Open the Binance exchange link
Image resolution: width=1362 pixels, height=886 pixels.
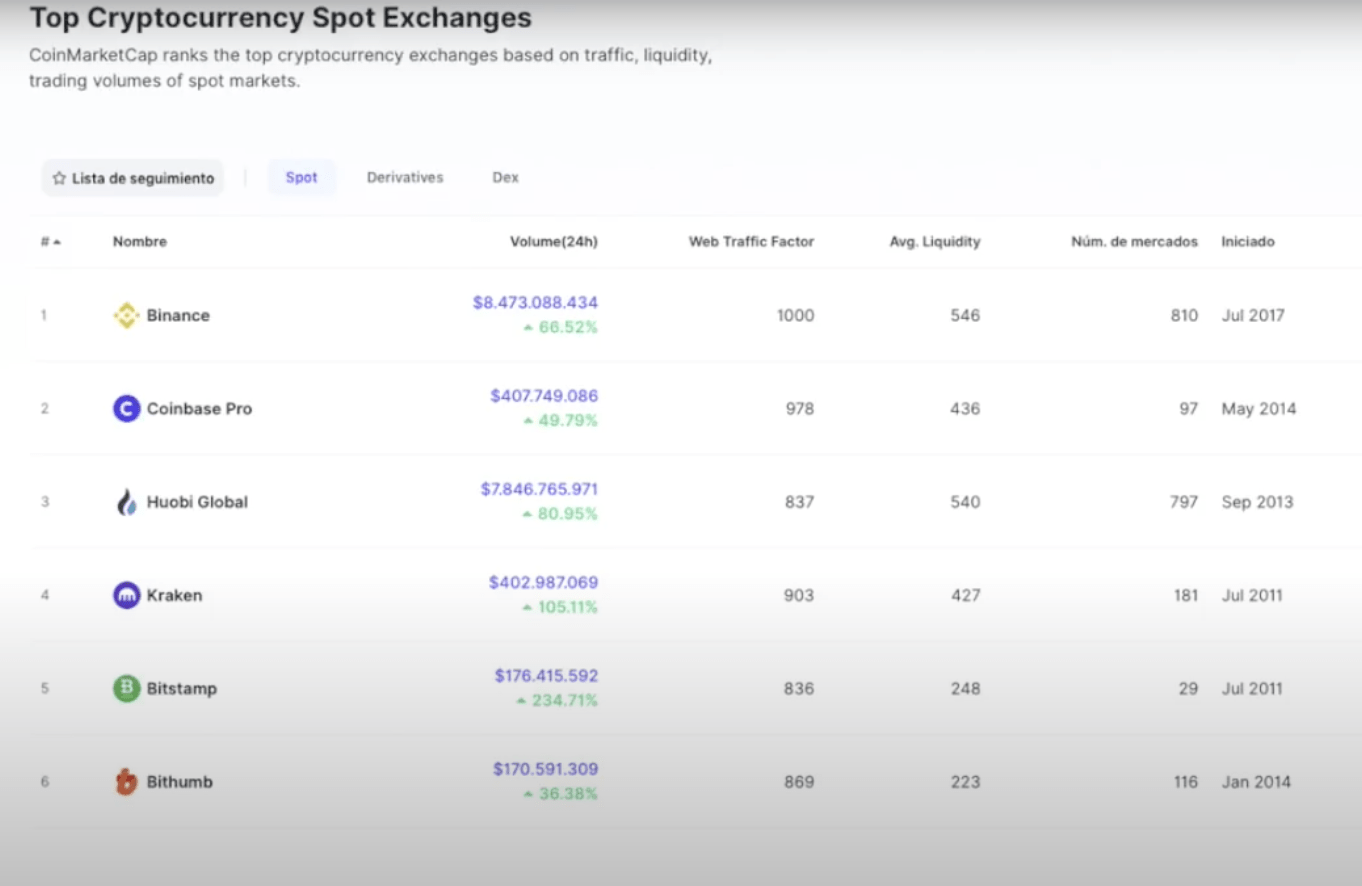(178, 315)
